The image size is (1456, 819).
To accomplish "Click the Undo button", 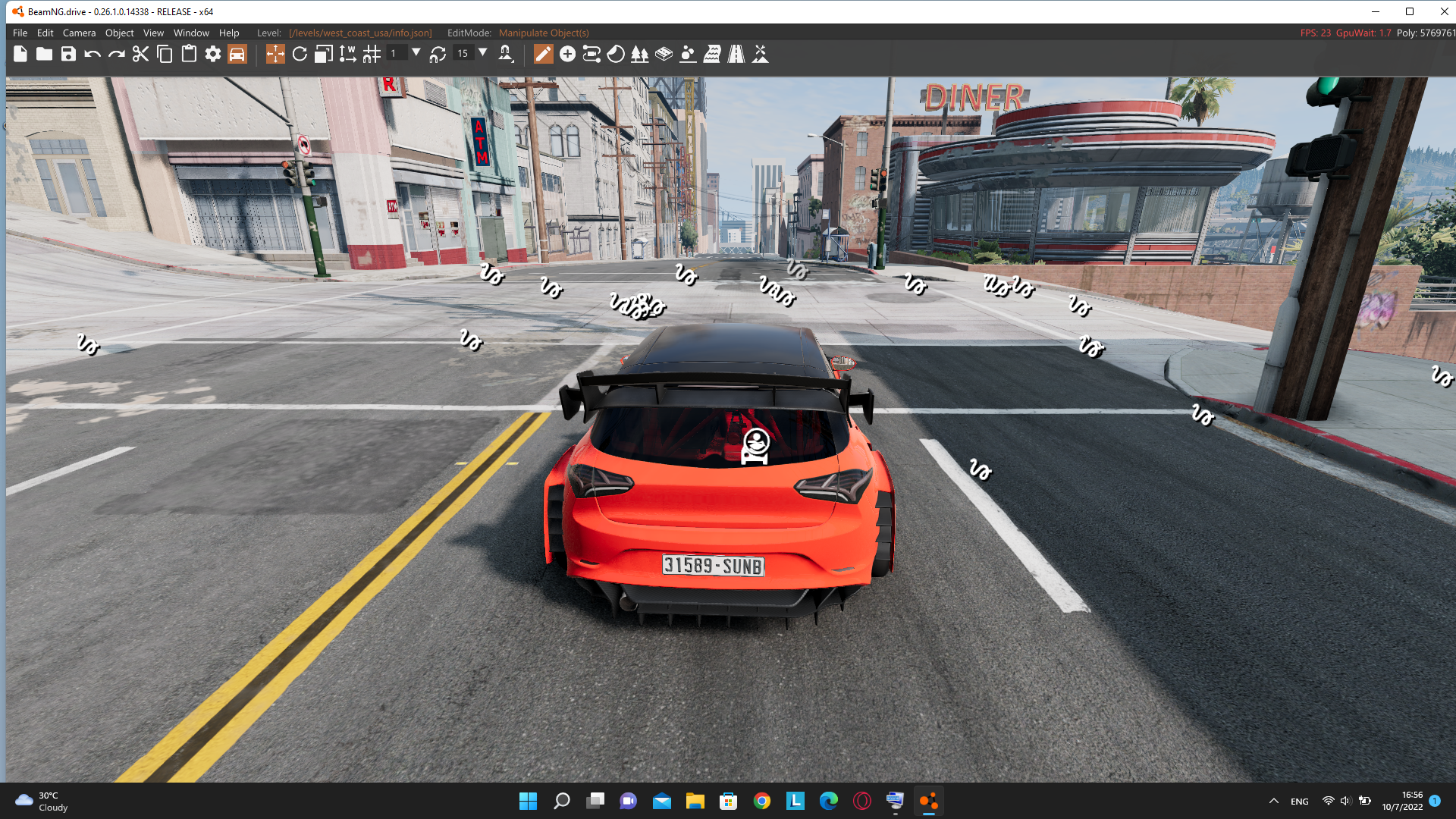I will click(x=93, y=54).
